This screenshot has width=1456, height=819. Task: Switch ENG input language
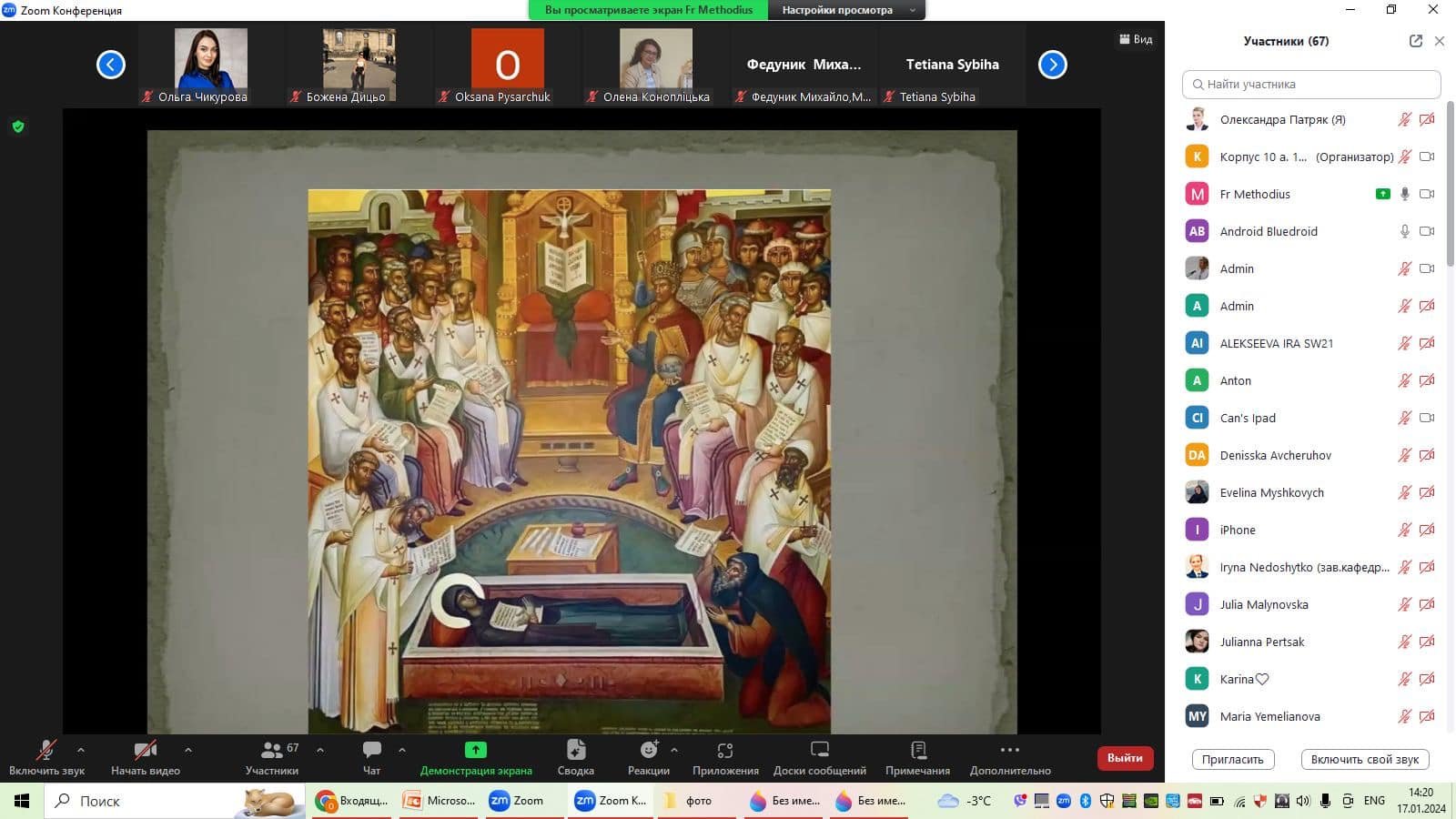click(1374, 801)
